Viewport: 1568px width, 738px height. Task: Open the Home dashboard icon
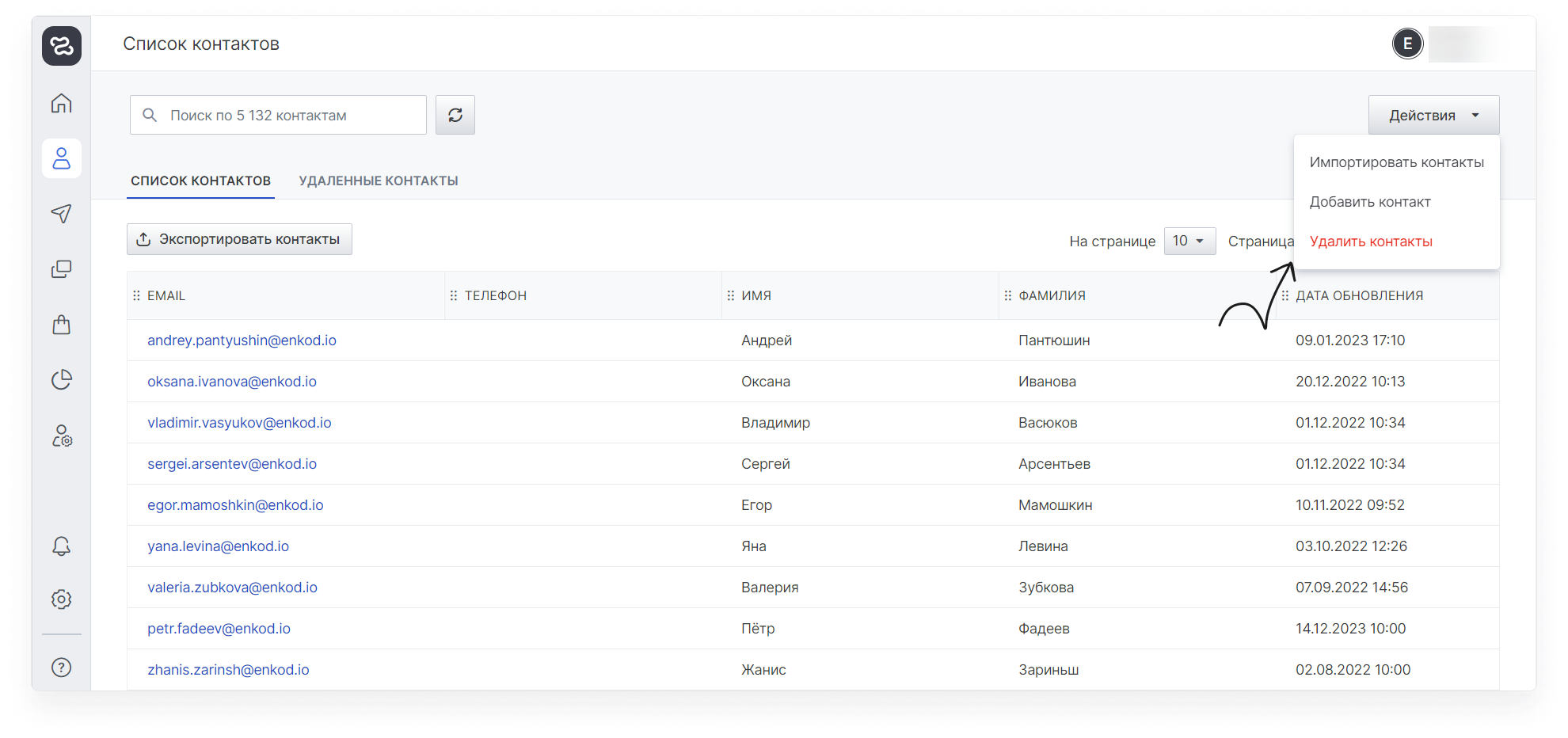62,103
